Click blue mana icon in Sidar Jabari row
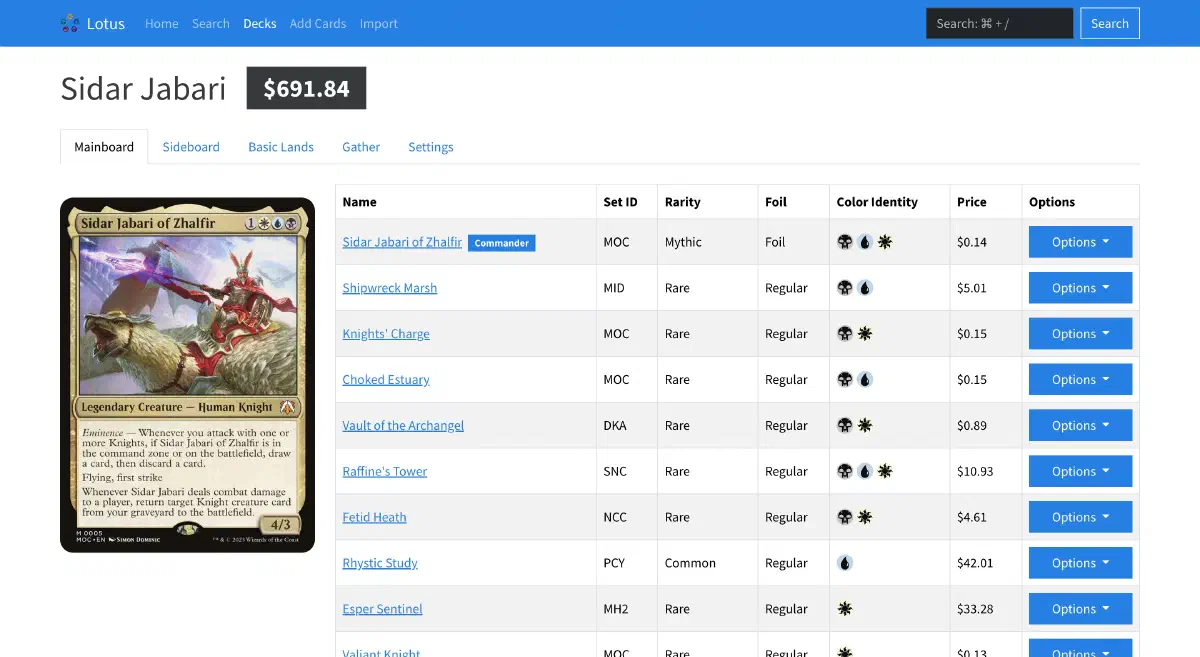The width and height of the screenshot is (1200, 657). [865, 242]
